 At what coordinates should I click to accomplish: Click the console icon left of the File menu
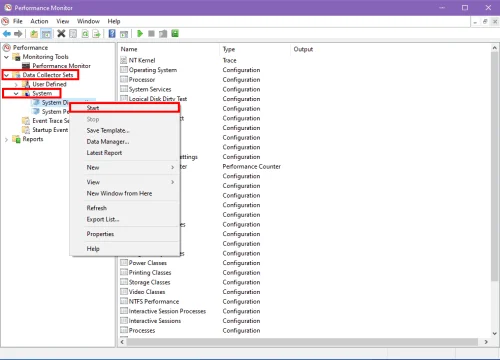coord(5,21)
